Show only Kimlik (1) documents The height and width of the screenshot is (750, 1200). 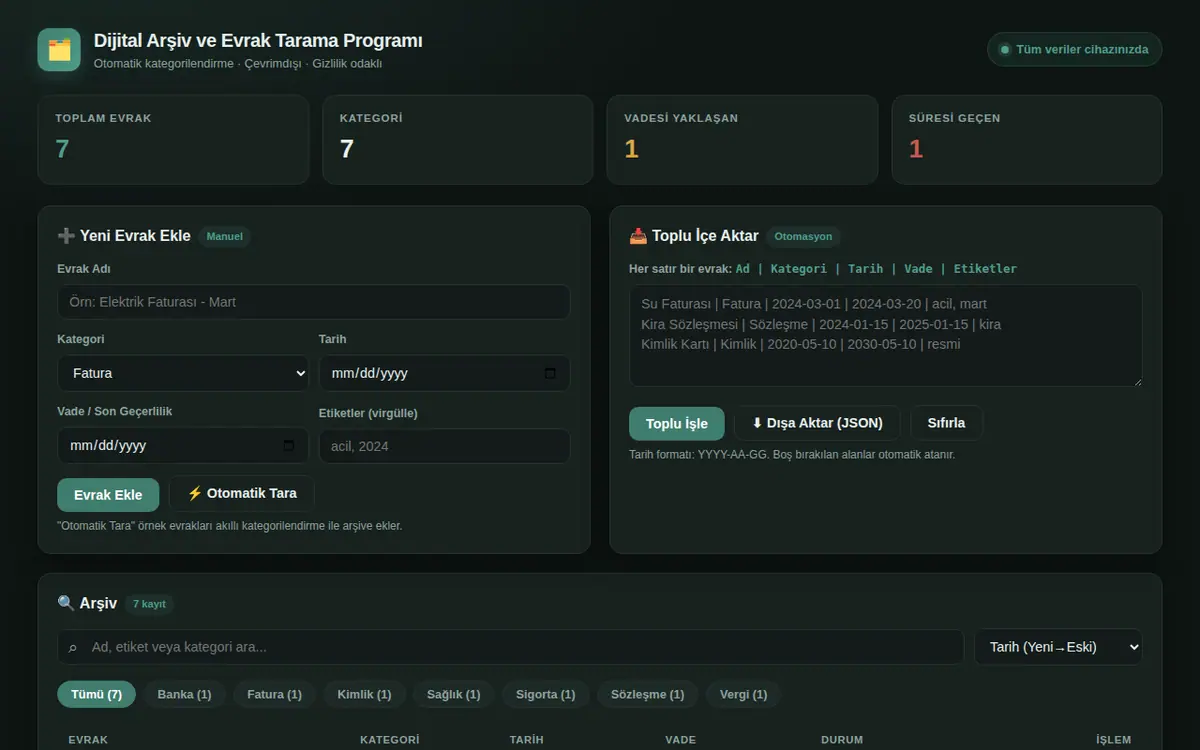tap(364, 694)
